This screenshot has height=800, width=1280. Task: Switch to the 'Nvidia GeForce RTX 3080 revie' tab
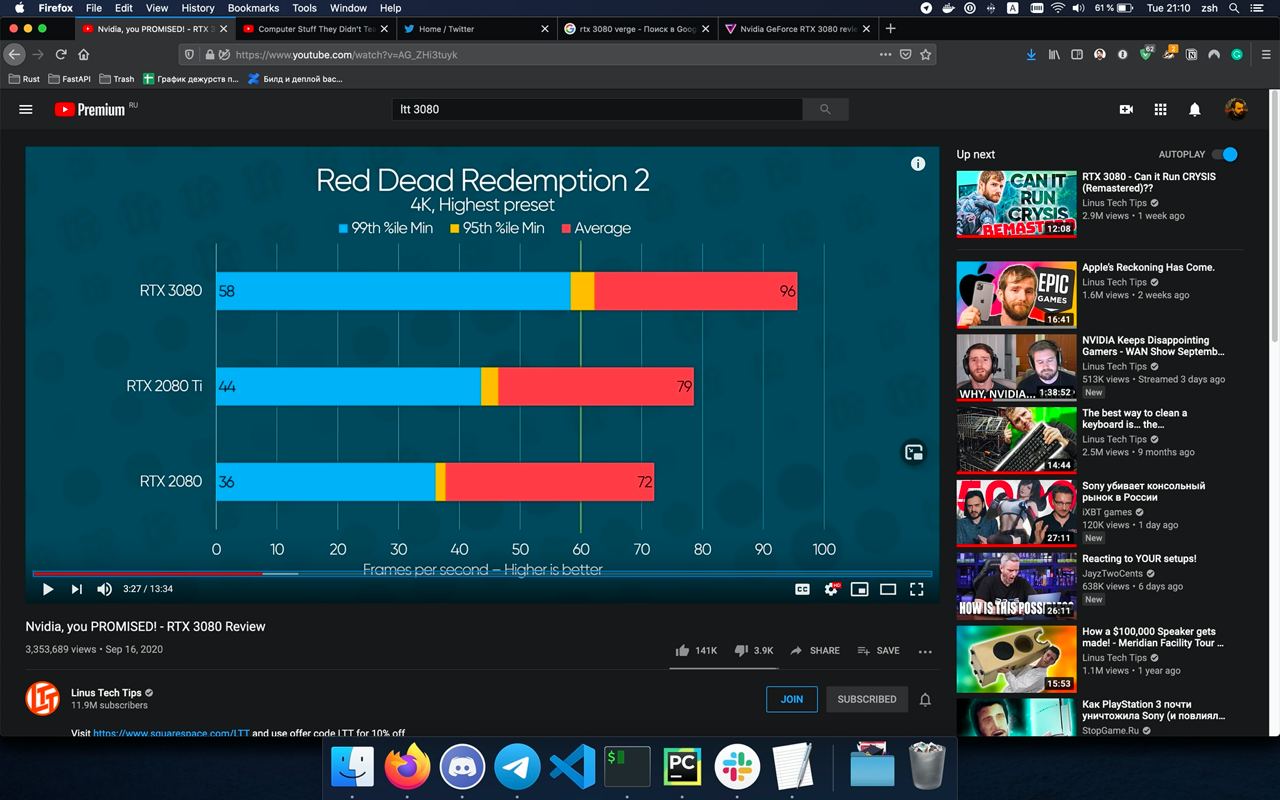coord(798,29)
